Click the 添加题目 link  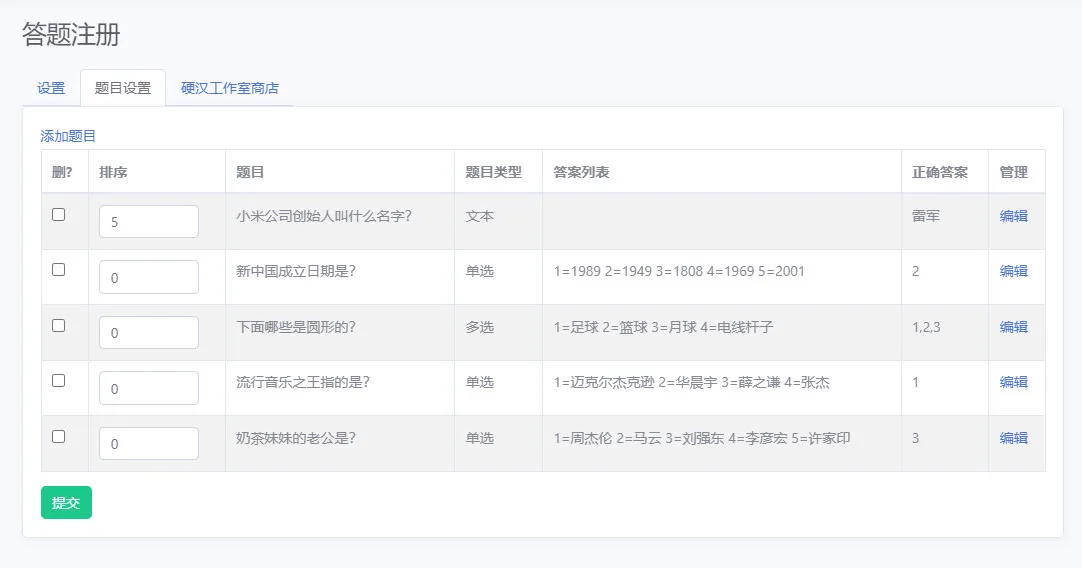(x=68, y=136)
